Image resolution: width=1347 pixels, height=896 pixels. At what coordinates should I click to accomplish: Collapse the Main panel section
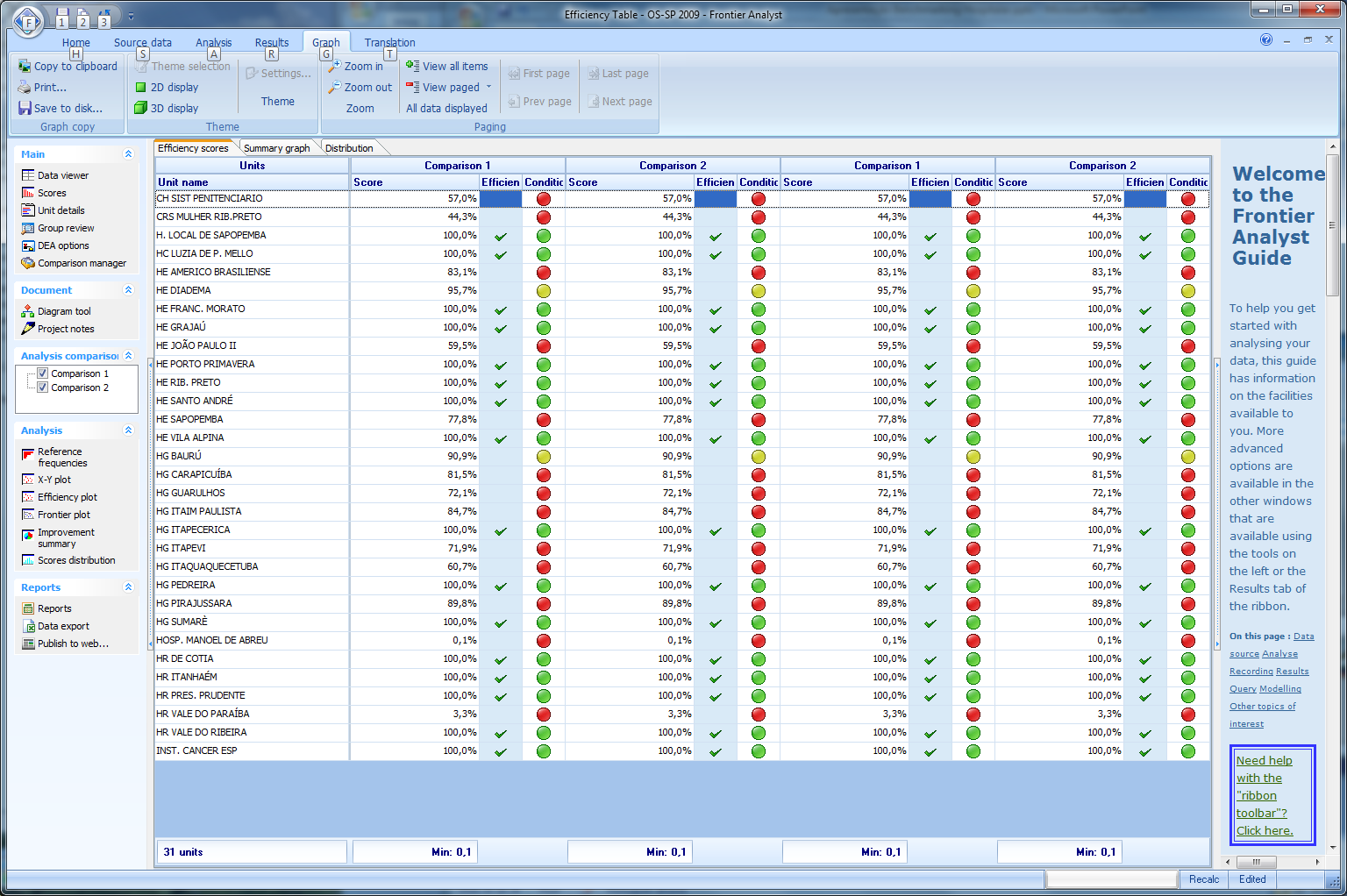point(128,154)
